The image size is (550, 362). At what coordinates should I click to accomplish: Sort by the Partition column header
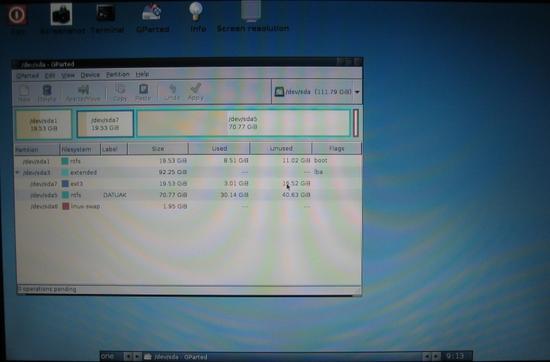(x=37, y=149)
